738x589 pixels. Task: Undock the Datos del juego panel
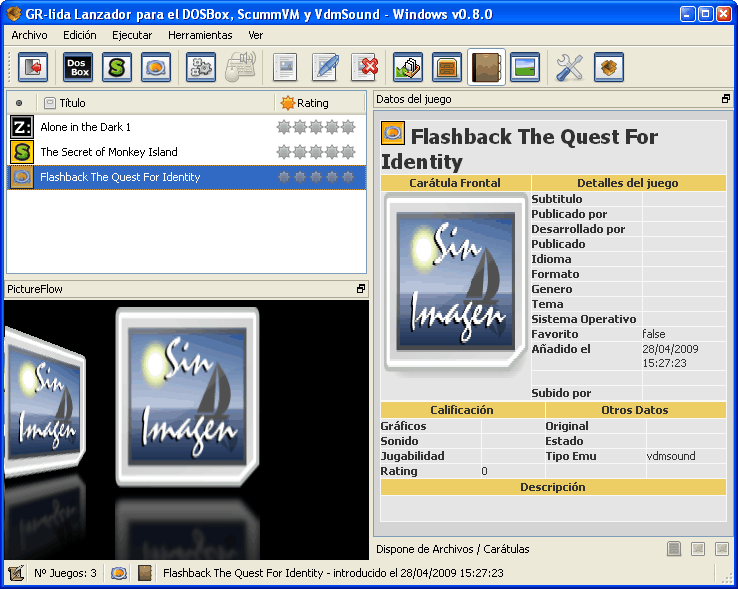(x=725, y=99)
